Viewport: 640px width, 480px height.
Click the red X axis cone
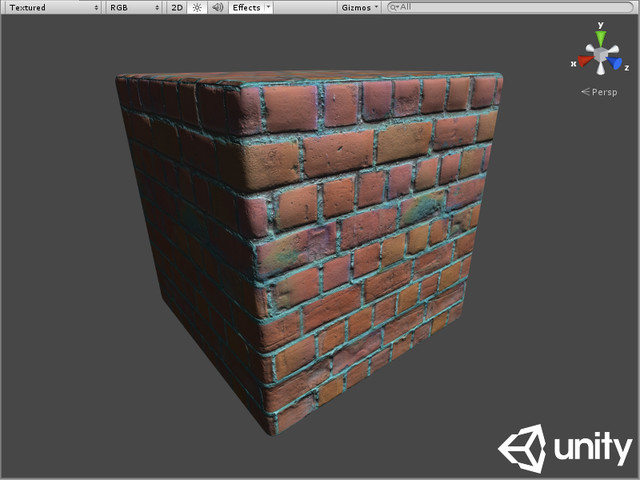point(585,61)
